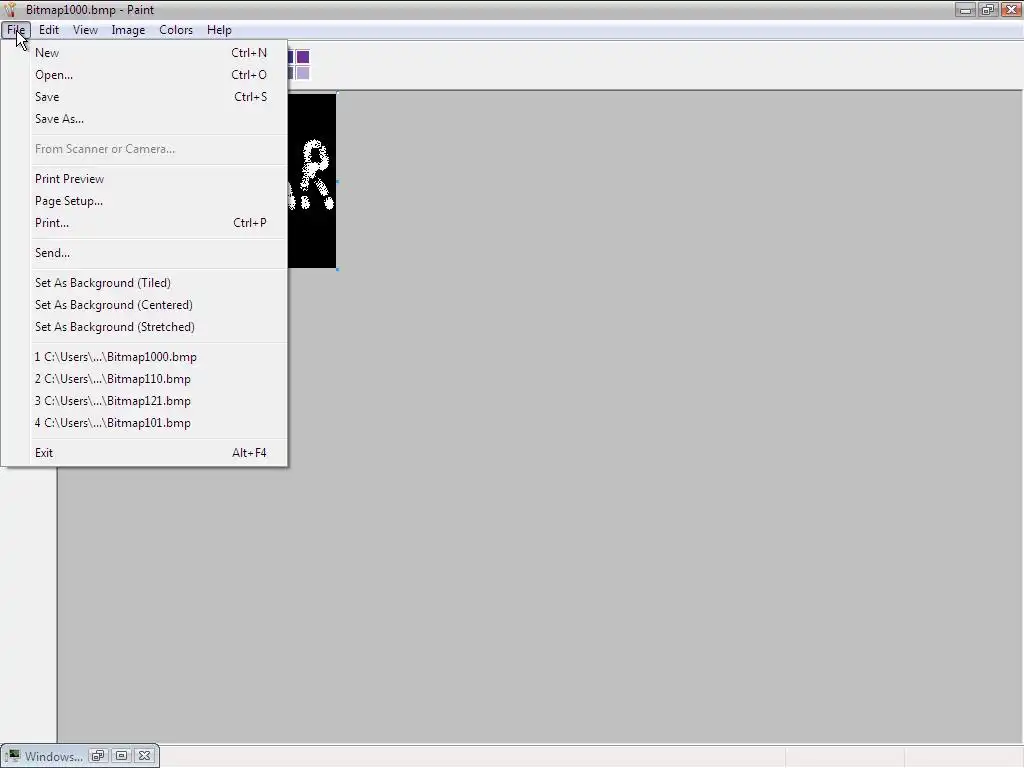Select the Save menu entry
This screenshot has height=768, width=1024.
click(x=145, y=97)
